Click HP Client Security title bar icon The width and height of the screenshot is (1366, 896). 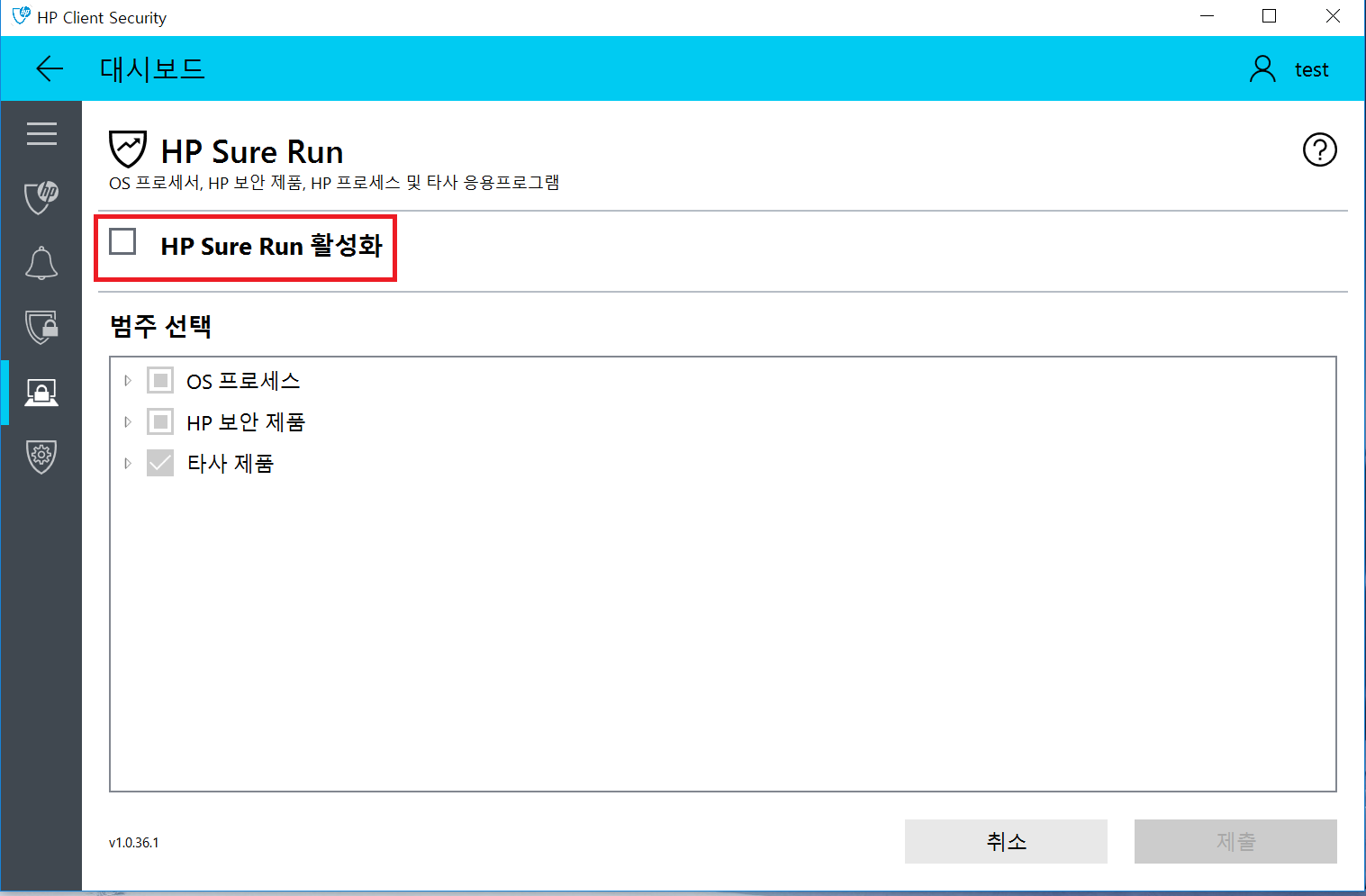coord(21,16)
